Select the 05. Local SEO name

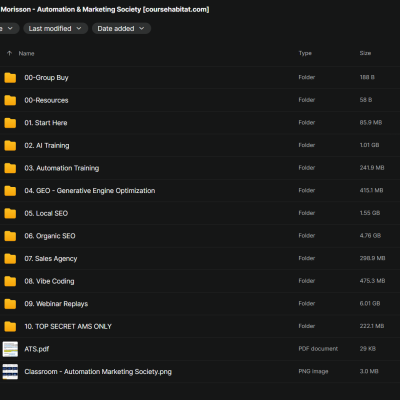46,213
